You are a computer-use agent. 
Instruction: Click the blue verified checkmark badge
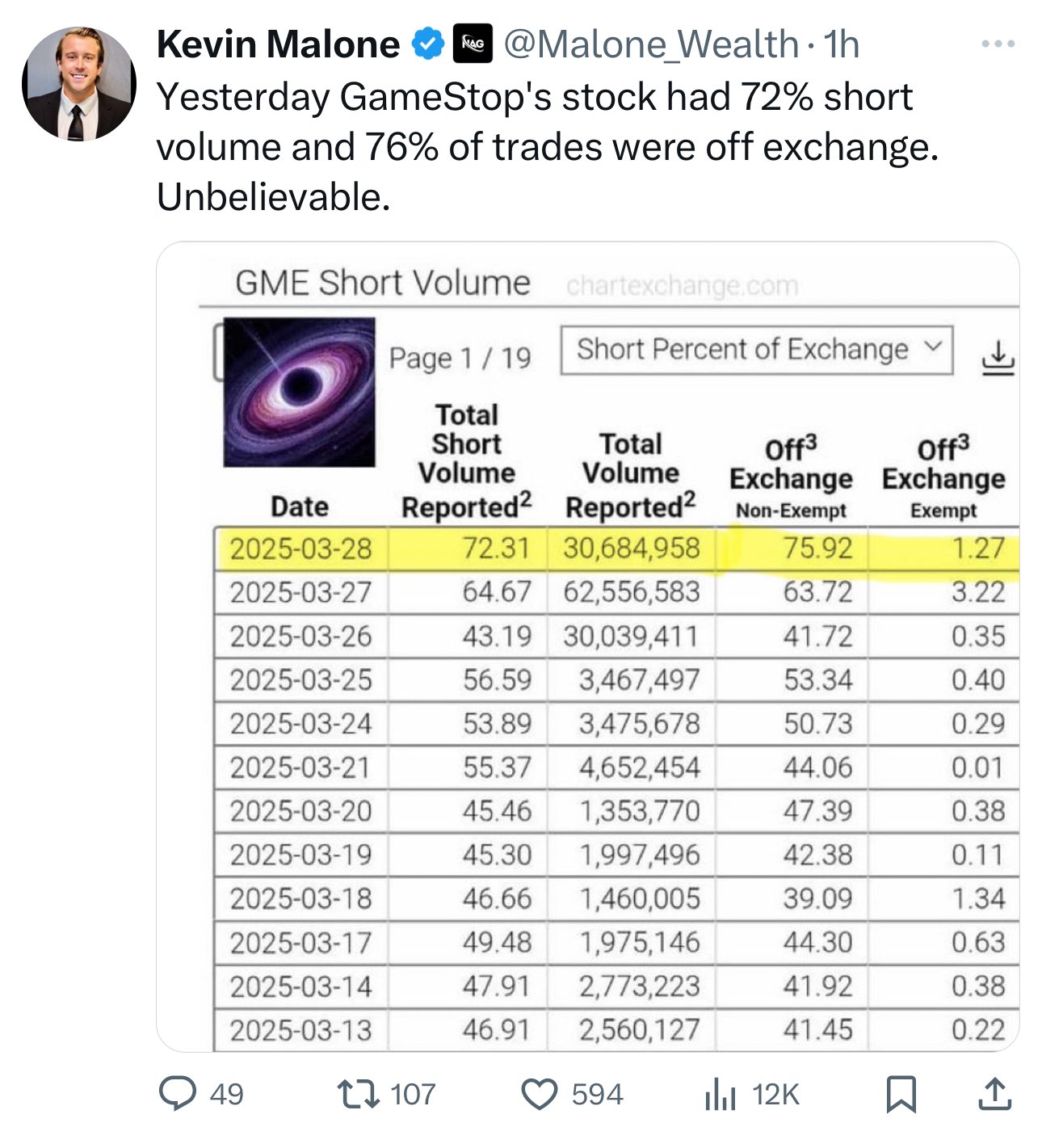tap(428, 44)
